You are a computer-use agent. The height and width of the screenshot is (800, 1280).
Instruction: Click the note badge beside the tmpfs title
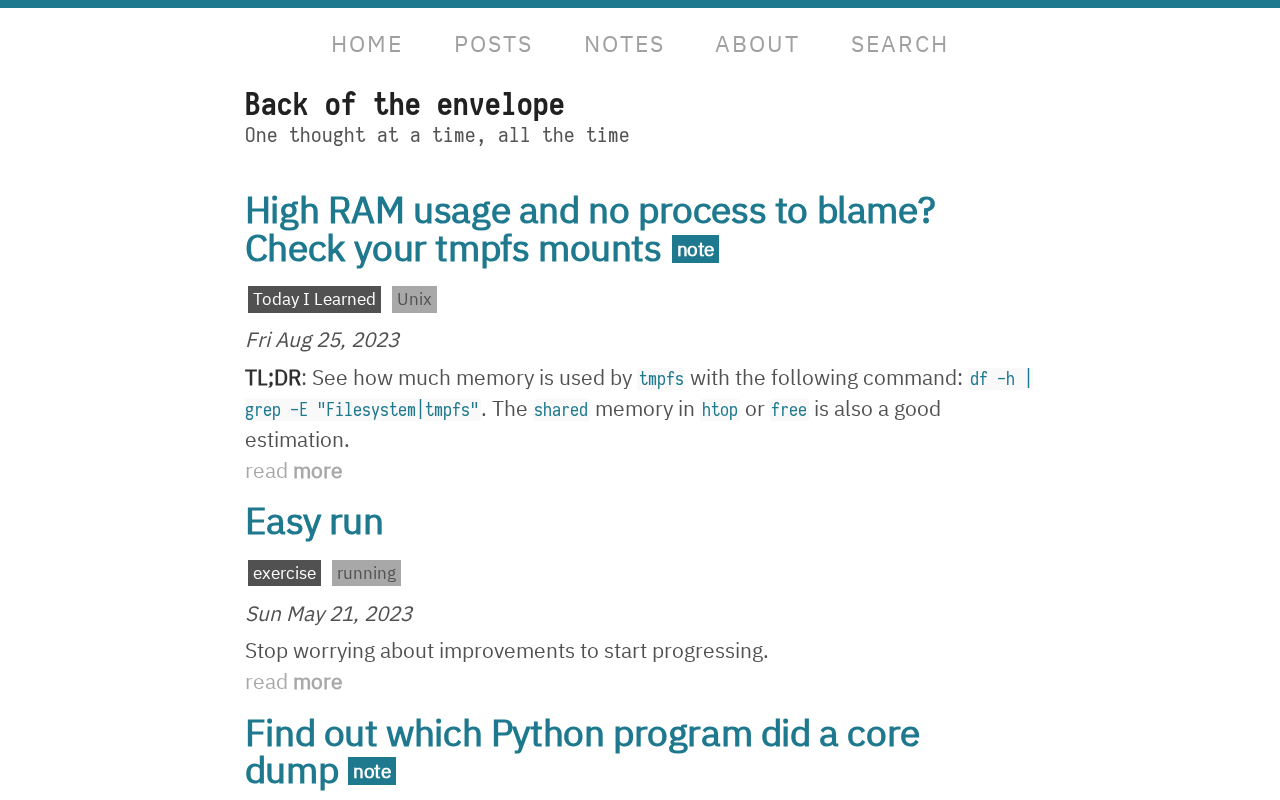(x=695, y=249)
